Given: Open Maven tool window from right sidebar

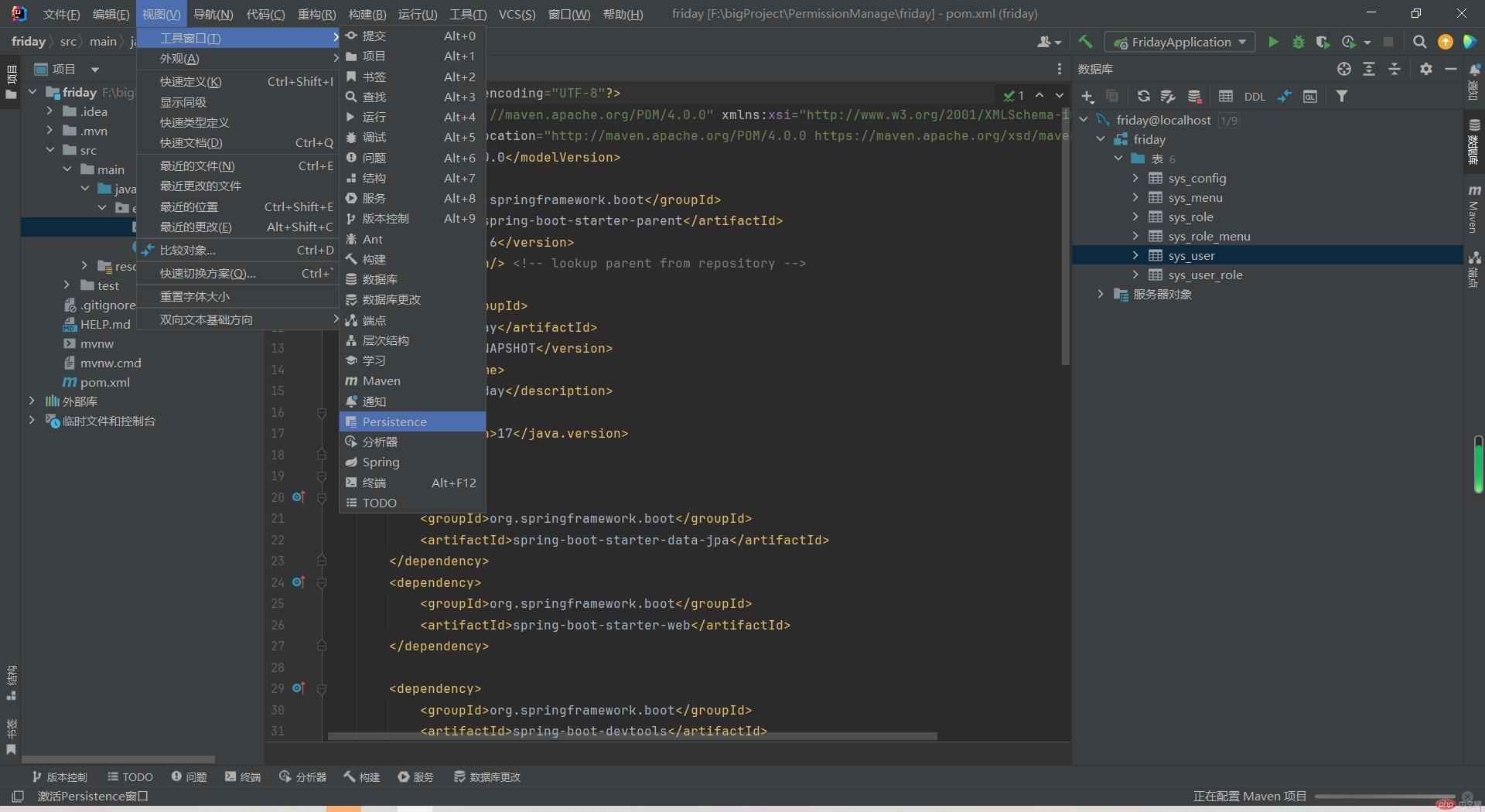Looking at the screenshot, I should pos(1474,209).
